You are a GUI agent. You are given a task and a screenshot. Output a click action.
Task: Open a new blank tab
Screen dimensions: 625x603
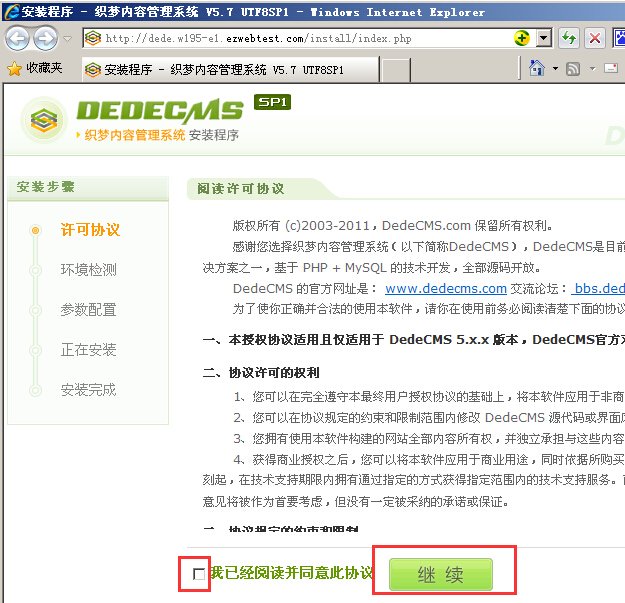coord(395,70)
